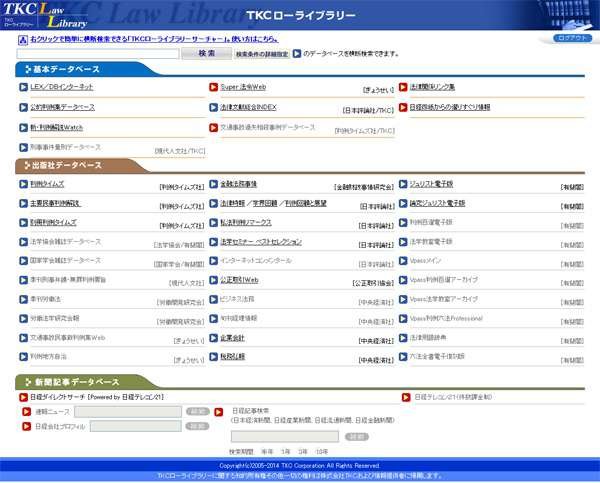Click the ログアウト button
This screenshot has width=600, height=483.
click(x=572, y=38)
